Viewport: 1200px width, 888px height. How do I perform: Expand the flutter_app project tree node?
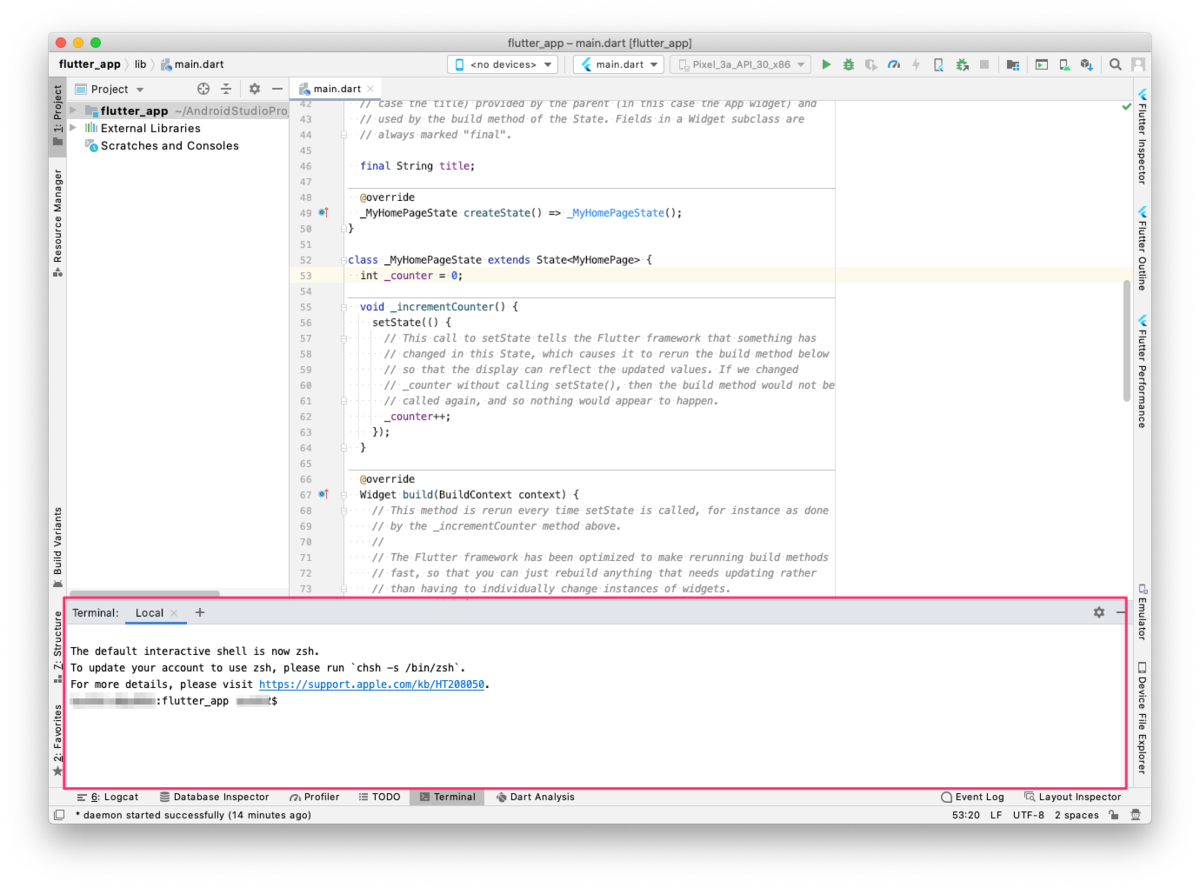74,111
